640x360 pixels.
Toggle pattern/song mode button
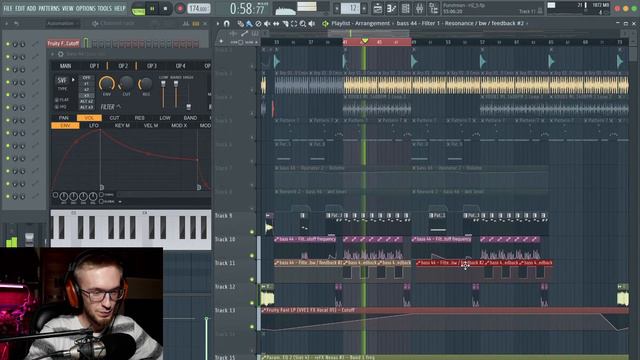coord(138,10)
